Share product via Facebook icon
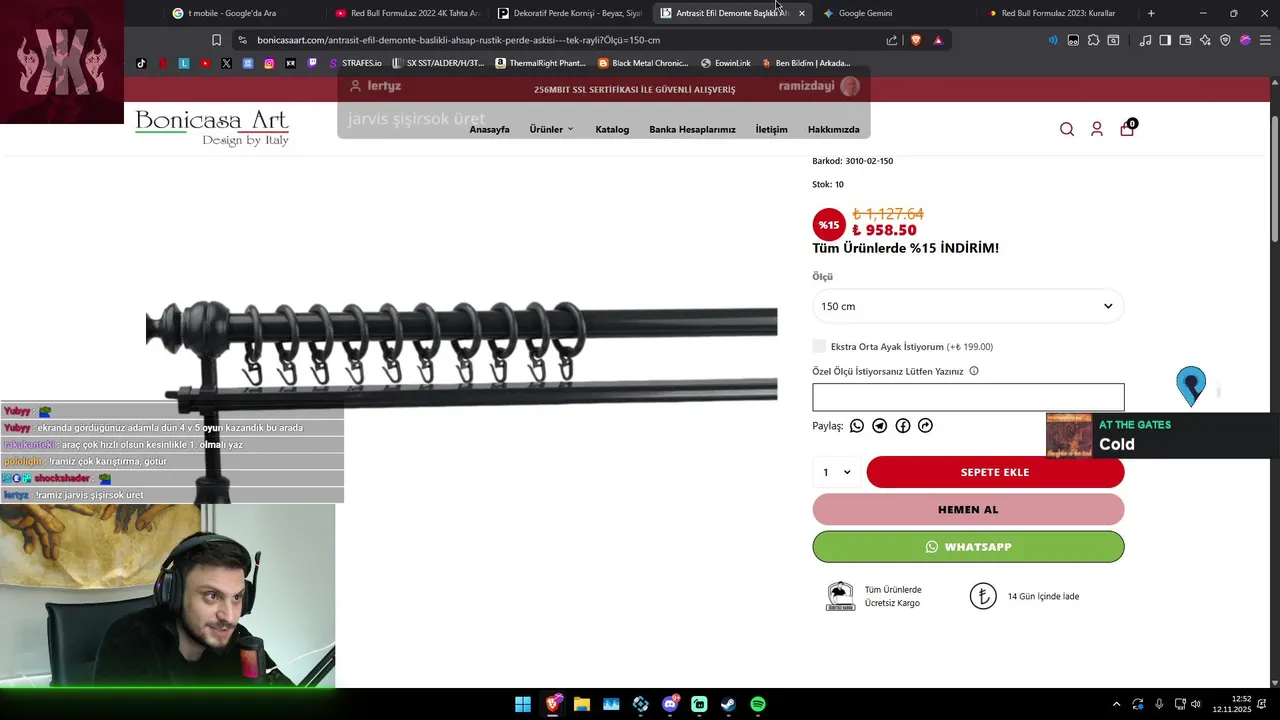1280x720 pixels. [903, 426]
